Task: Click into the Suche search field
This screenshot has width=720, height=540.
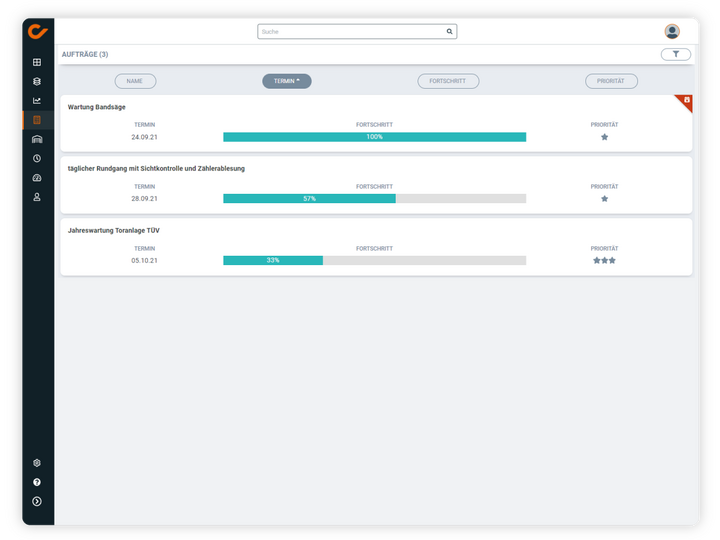Action: [x=350, y=32]
